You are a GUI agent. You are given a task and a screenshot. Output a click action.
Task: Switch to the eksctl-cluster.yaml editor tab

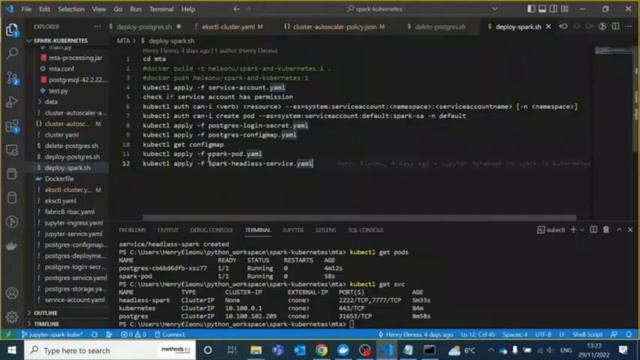[x=228, y=27]
